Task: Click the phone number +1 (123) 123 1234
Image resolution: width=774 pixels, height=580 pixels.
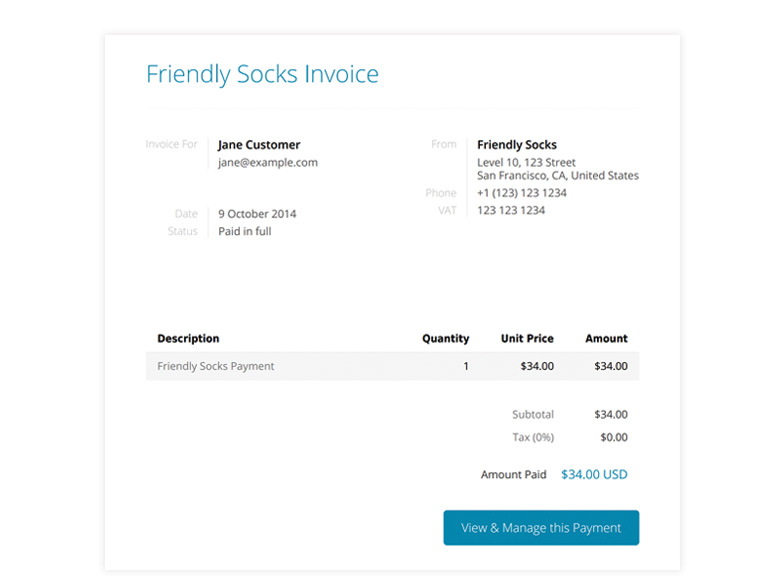Action: click(x=522, y=193)
